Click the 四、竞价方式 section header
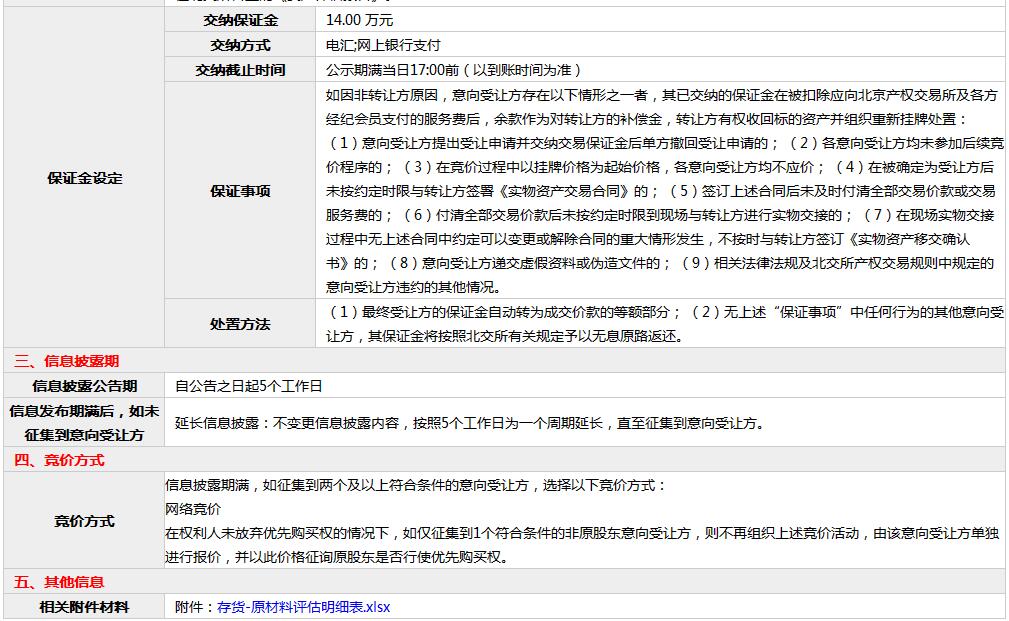1009x621 pixels. point(59,460)
